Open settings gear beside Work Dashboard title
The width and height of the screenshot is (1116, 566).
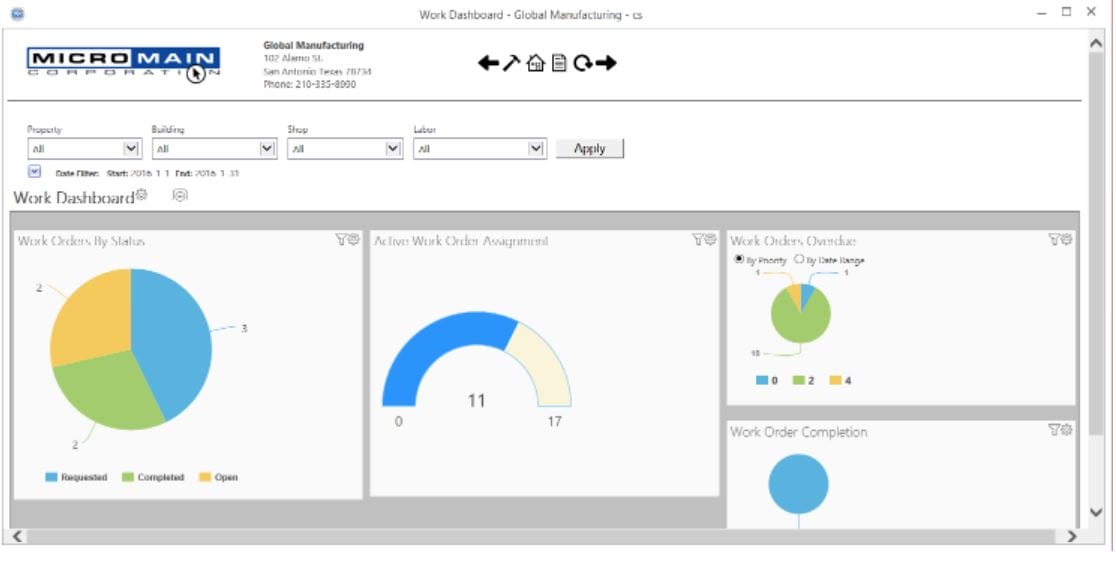click(142, 195)
